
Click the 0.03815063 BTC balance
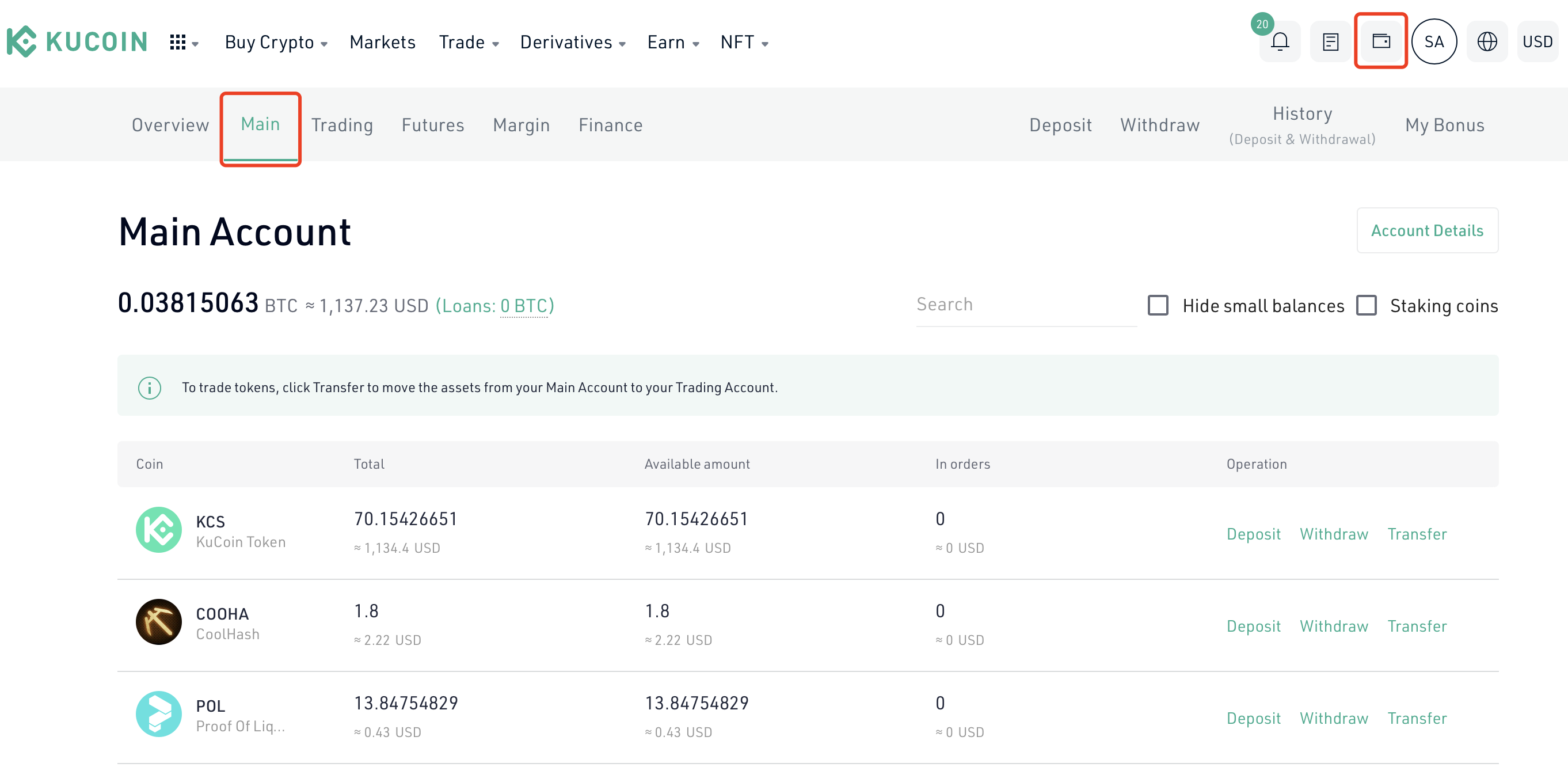(x=208, y=303)
